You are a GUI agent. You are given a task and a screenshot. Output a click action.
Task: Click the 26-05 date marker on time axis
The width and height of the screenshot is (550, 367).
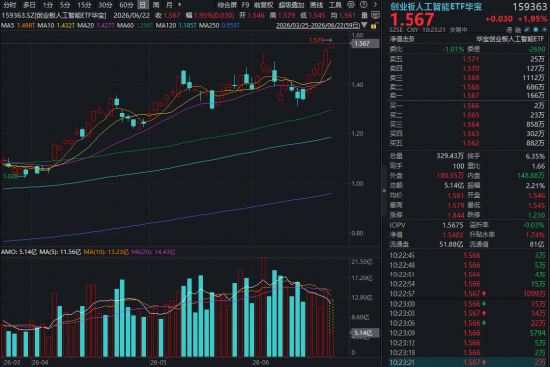click(158, 362)
